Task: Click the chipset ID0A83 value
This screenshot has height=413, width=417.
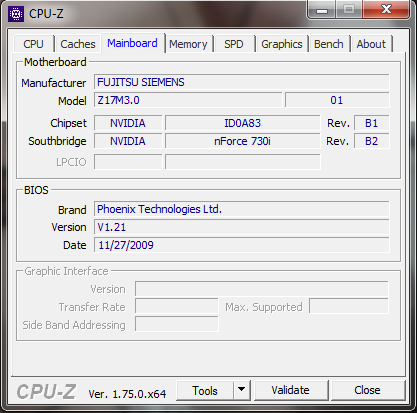Action: [x=243, y=123]
